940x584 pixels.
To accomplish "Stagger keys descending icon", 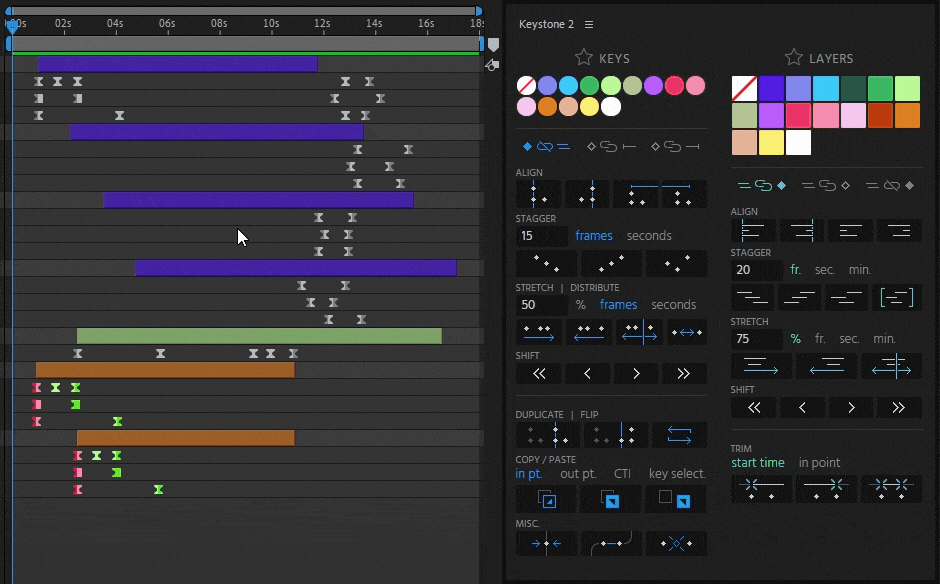I will pyautogui.click(x=546, y=263).
